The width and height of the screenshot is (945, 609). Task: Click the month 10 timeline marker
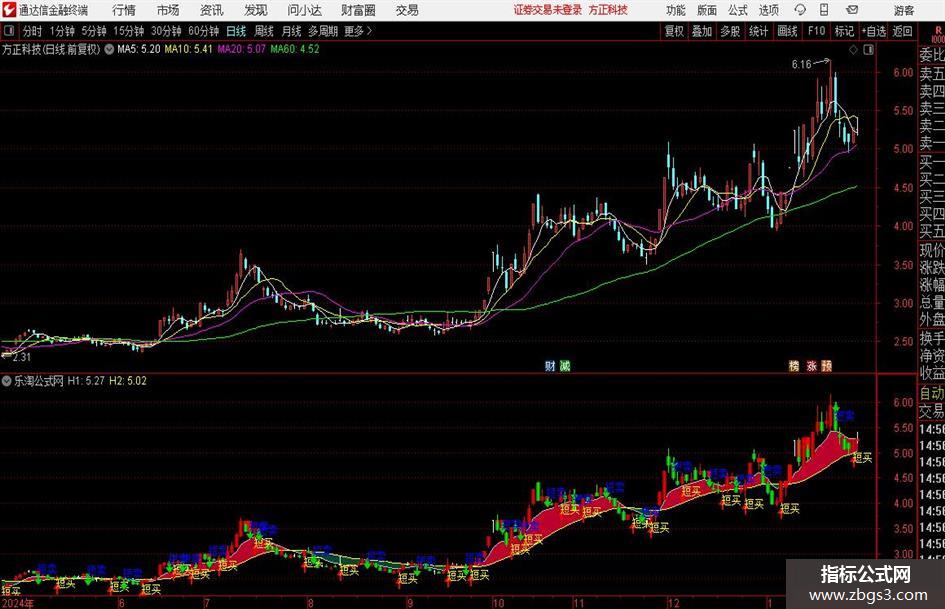[x=498, y=603]
